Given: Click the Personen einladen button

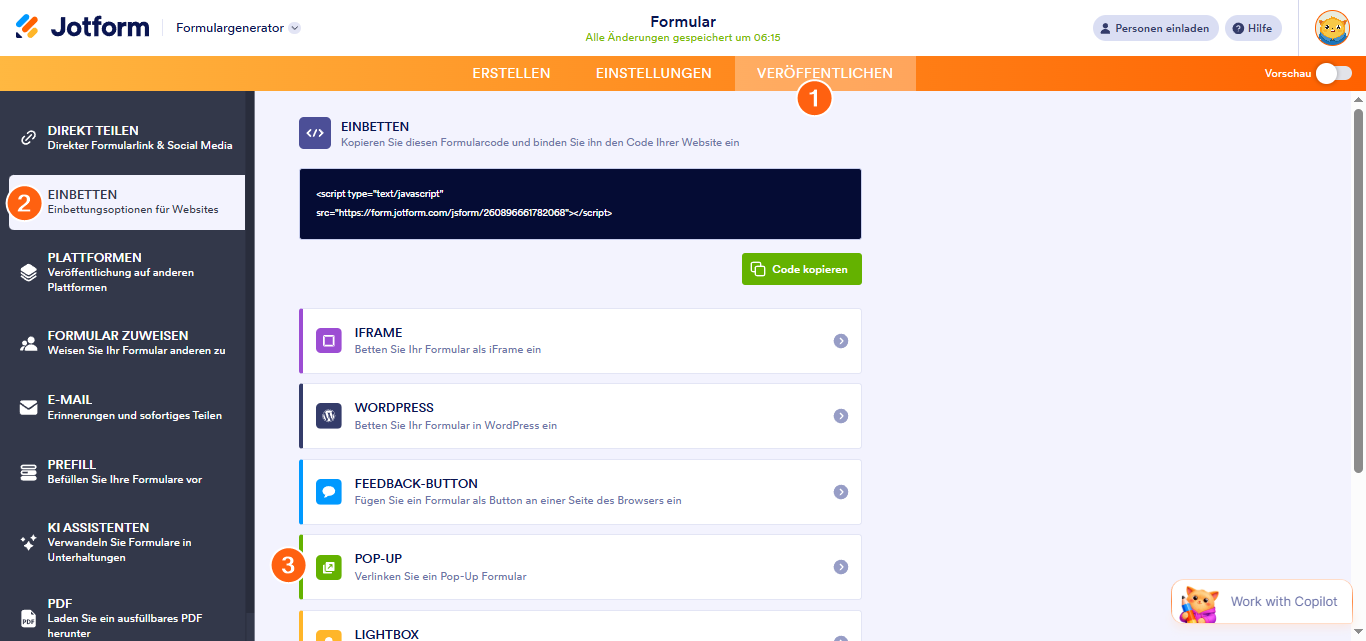Looking at the screenshot, I should [1154, 27].
